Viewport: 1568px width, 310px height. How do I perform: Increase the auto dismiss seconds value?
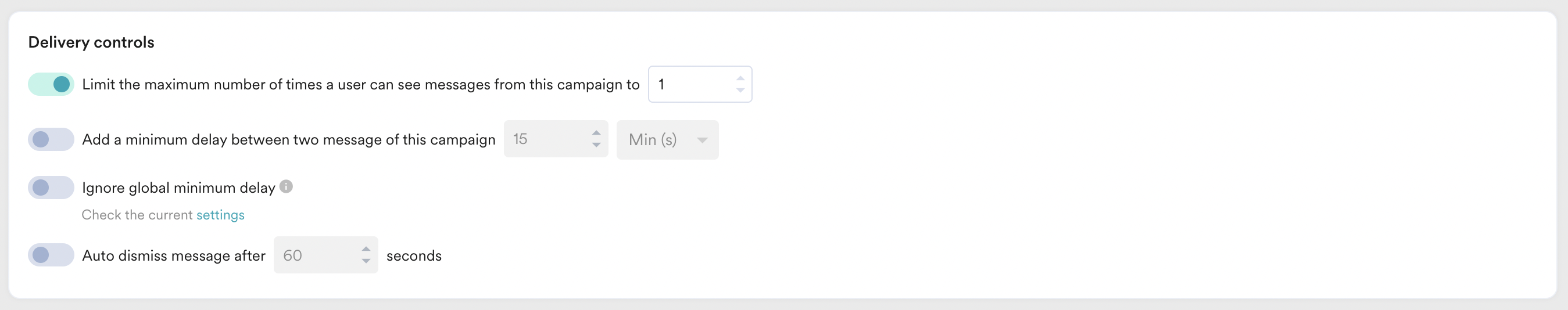pos(366,249)
